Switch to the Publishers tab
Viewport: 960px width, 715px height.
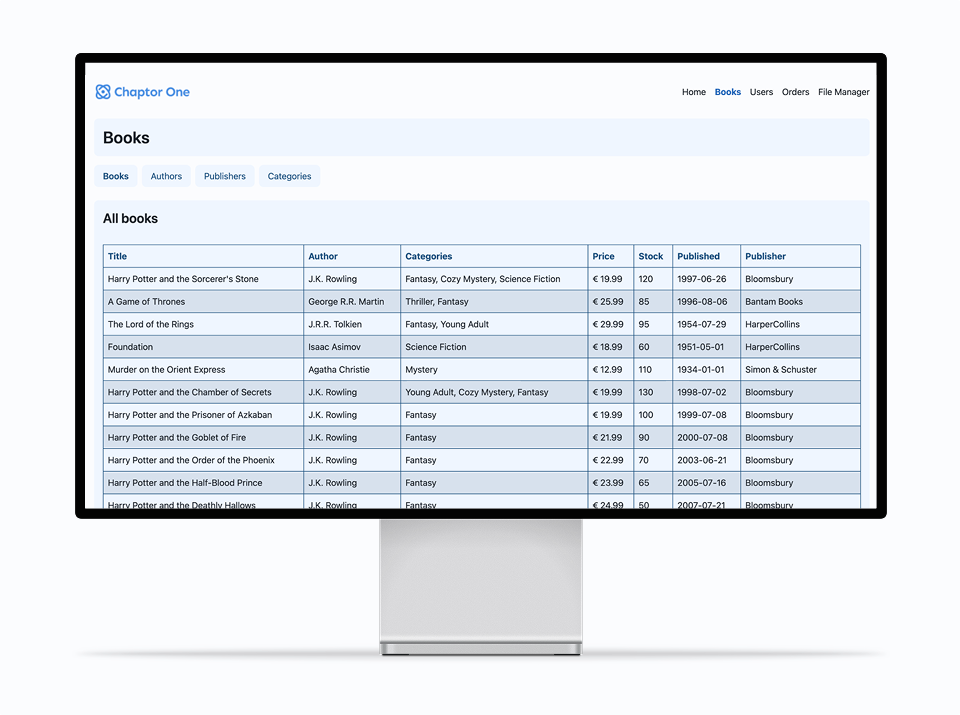click(x=224, y=176)
